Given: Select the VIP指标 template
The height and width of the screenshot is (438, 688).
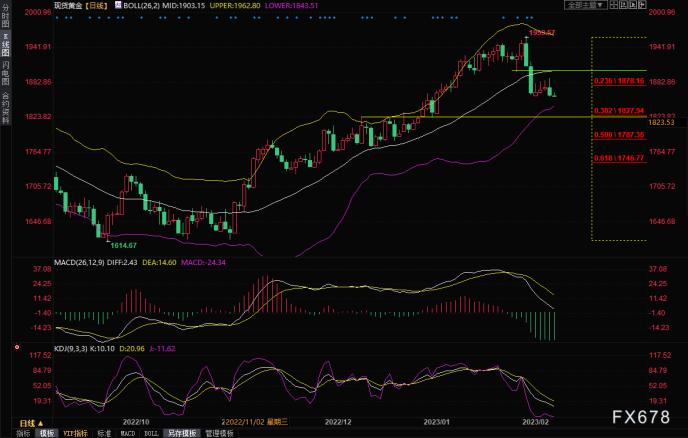Looking at the screenshot, I should [x=75, y=433].
